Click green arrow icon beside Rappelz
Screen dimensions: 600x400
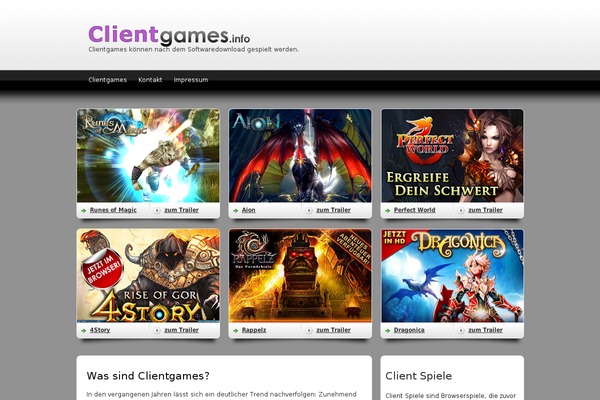[235, 330]
